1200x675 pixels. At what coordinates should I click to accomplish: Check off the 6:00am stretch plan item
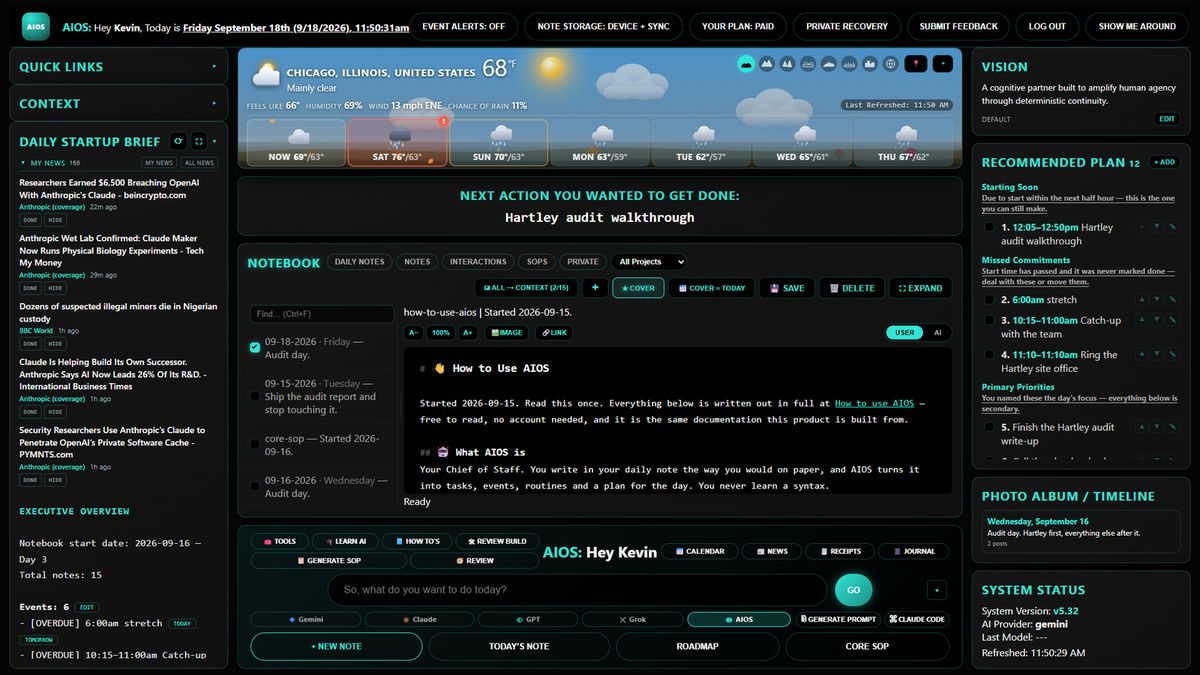coord(990,299)
